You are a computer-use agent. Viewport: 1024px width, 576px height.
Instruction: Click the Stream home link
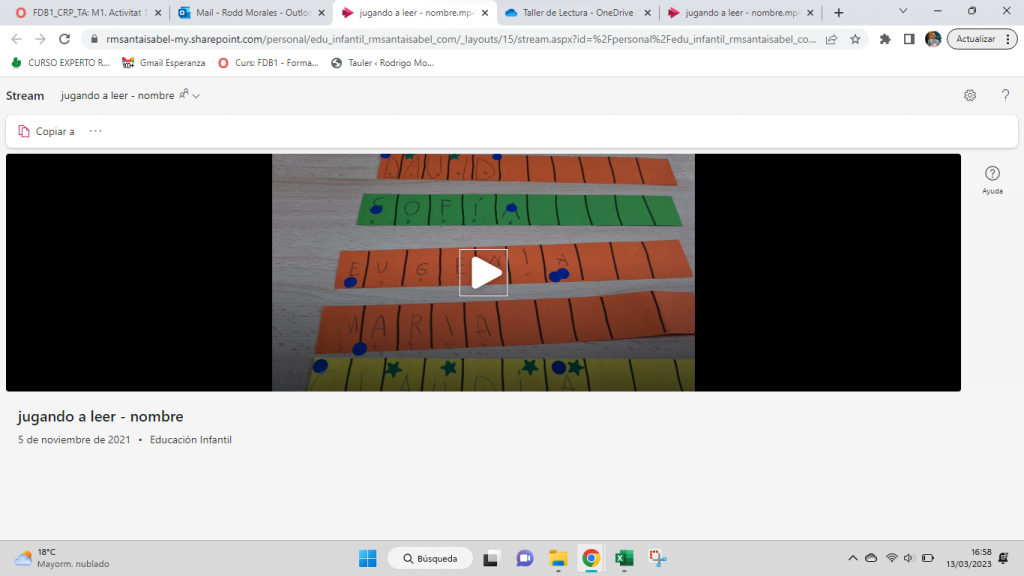click(x=25, y=96)
